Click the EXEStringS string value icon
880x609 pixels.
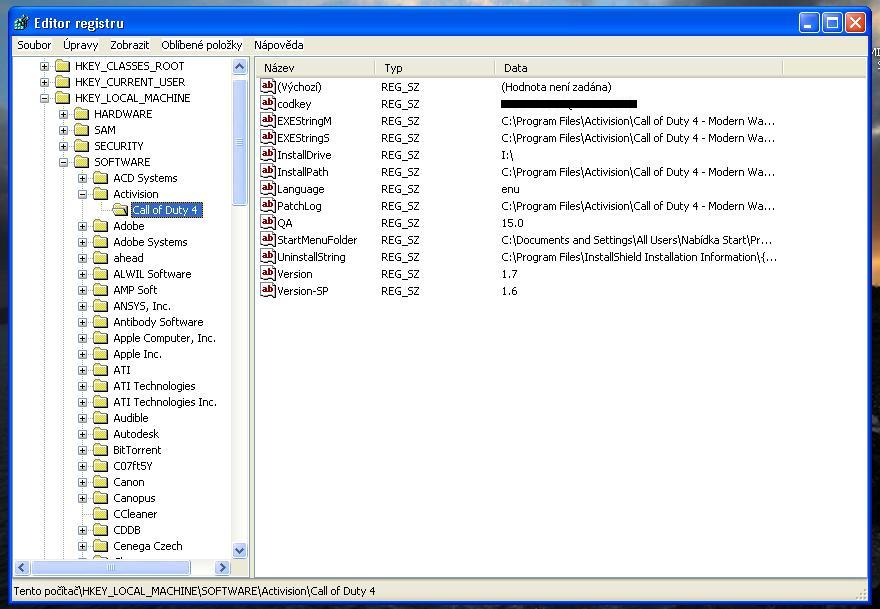(268, 137)
